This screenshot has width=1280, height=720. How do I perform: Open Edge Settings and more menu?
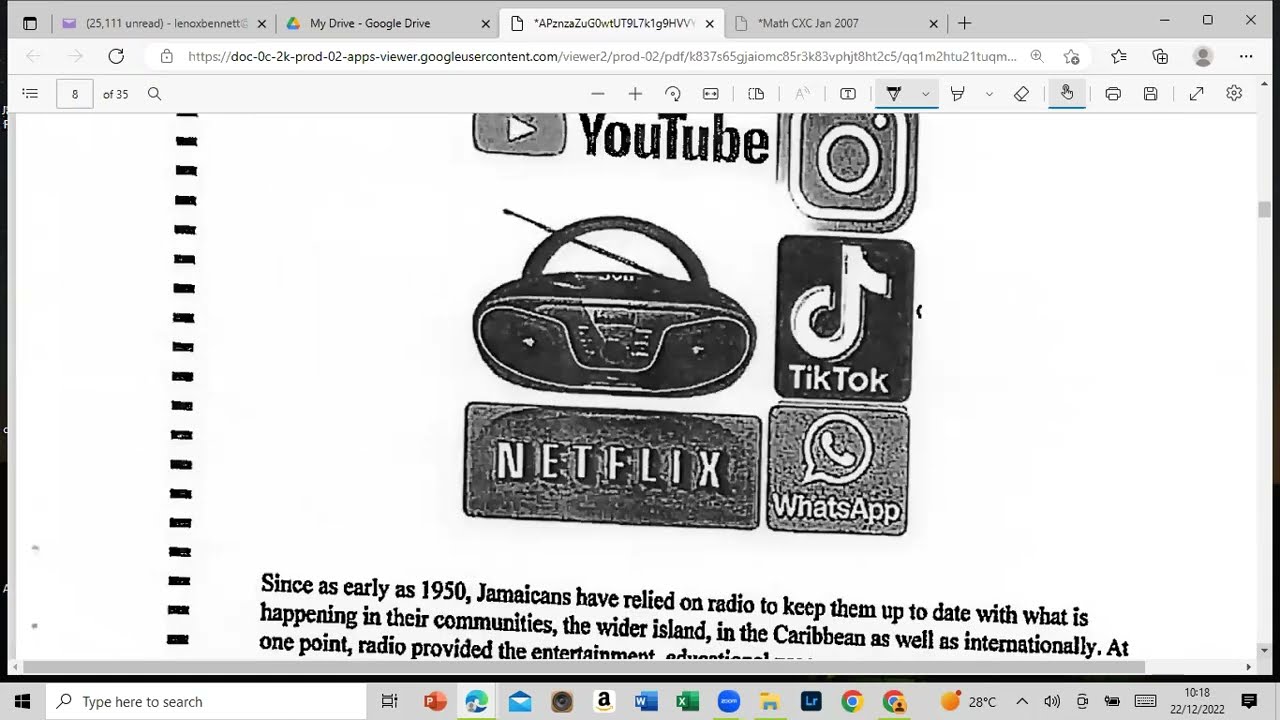1246,57
